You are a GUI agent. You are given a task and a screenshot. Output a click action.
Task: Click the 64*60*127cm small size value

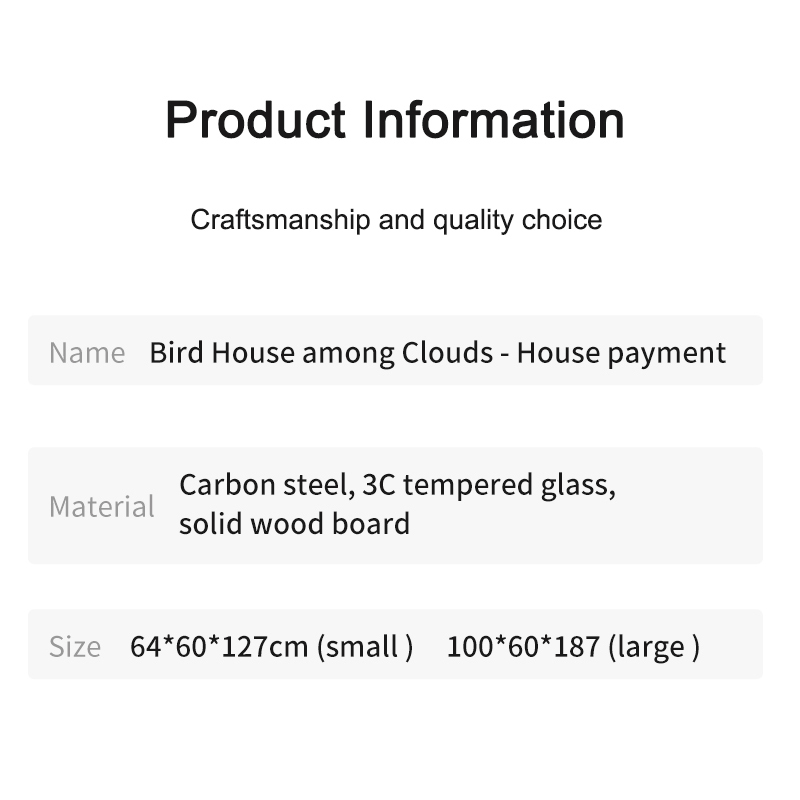220,646
